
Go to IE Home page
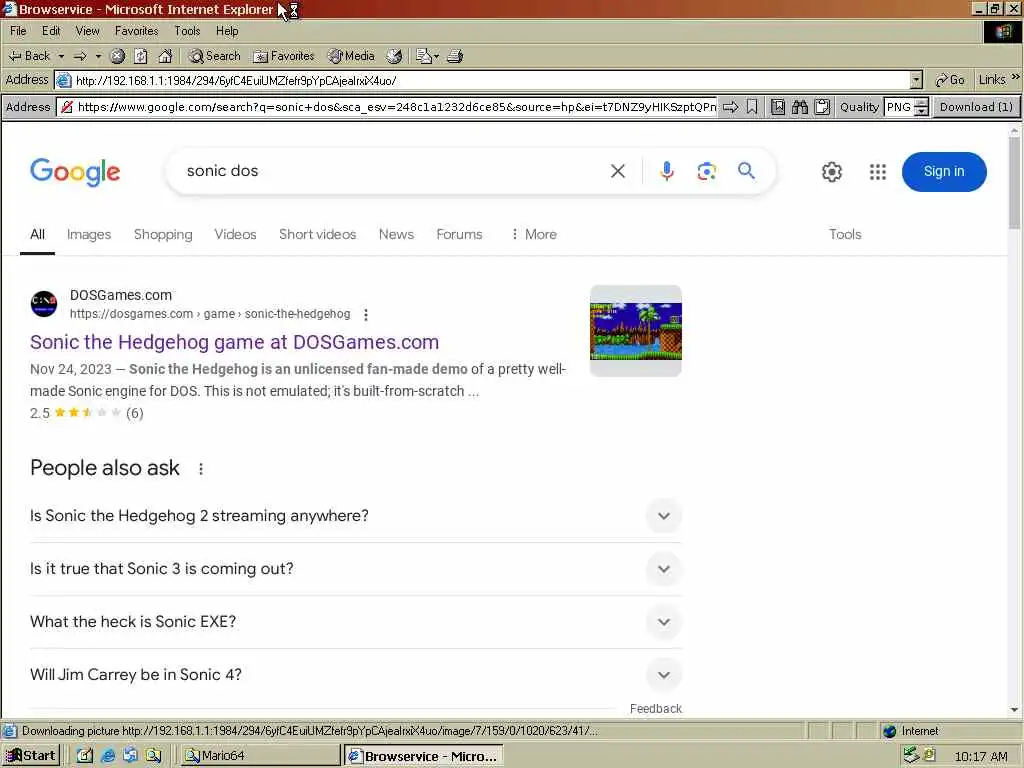pyautogui.click(x=165, y=56)
